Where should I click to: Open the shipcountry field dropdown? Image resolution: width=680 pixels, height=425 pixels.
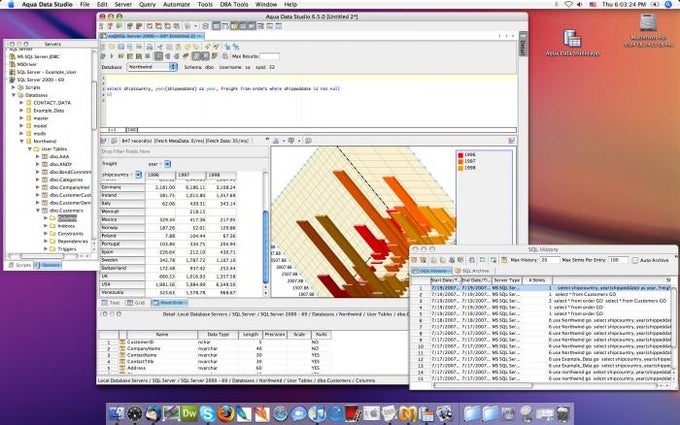click(138, 175)
